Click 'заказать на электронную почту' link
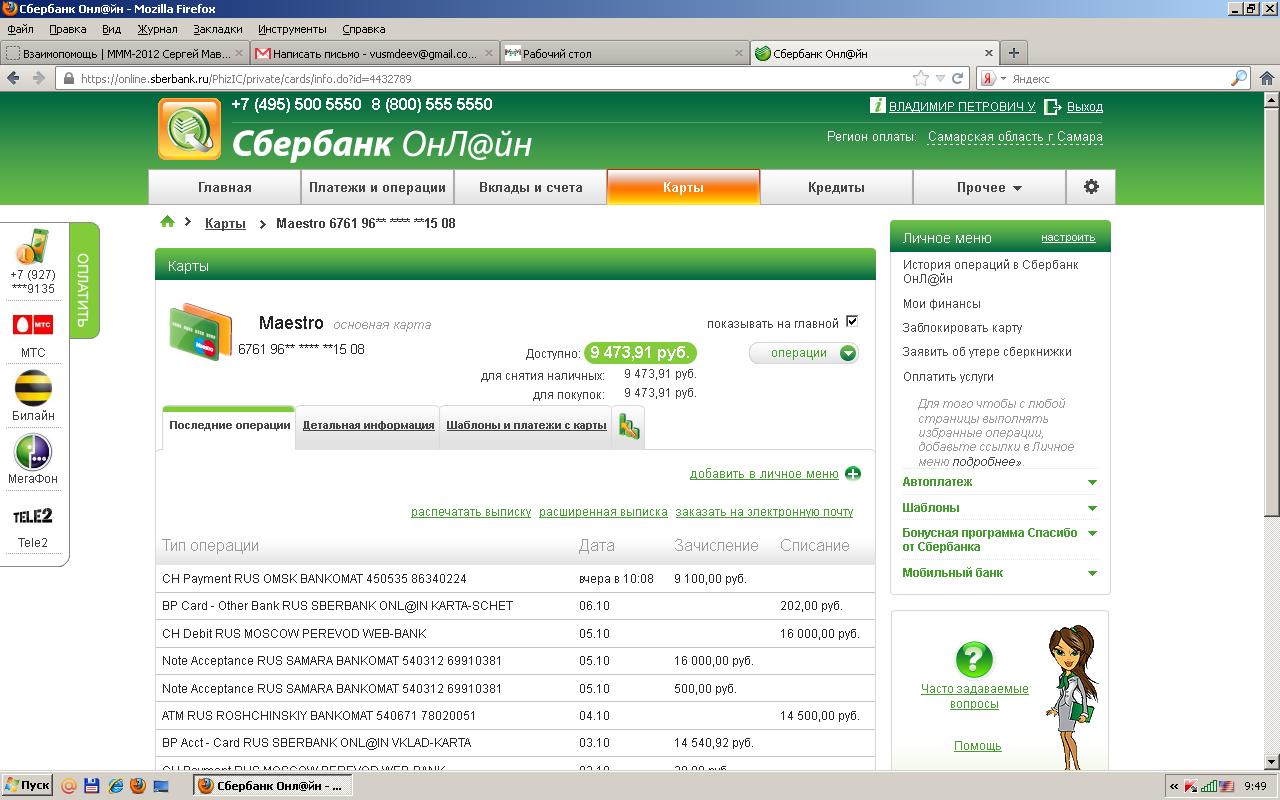 click(x=764, y=511)
